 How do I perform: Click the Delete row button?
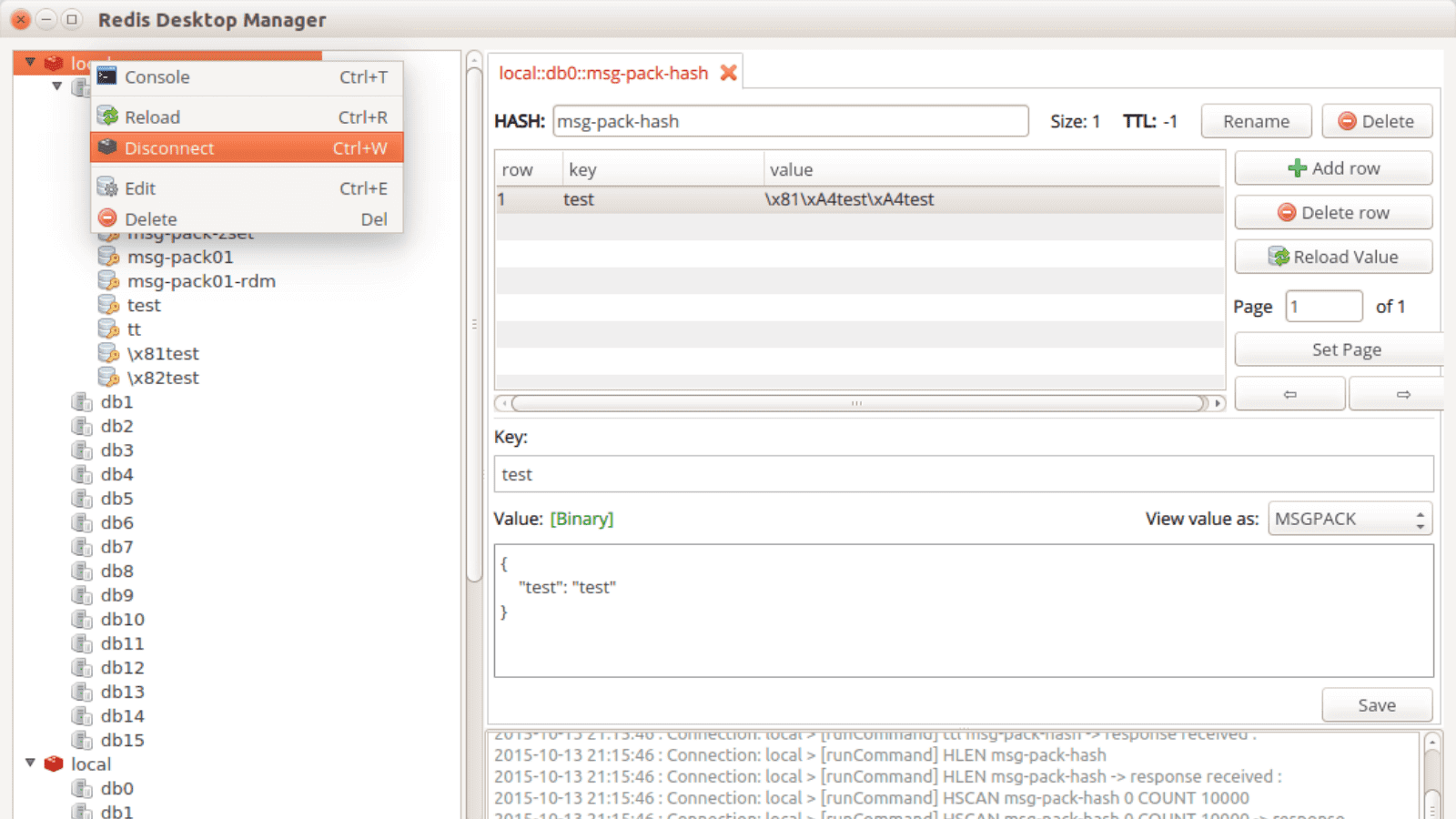1333,212
